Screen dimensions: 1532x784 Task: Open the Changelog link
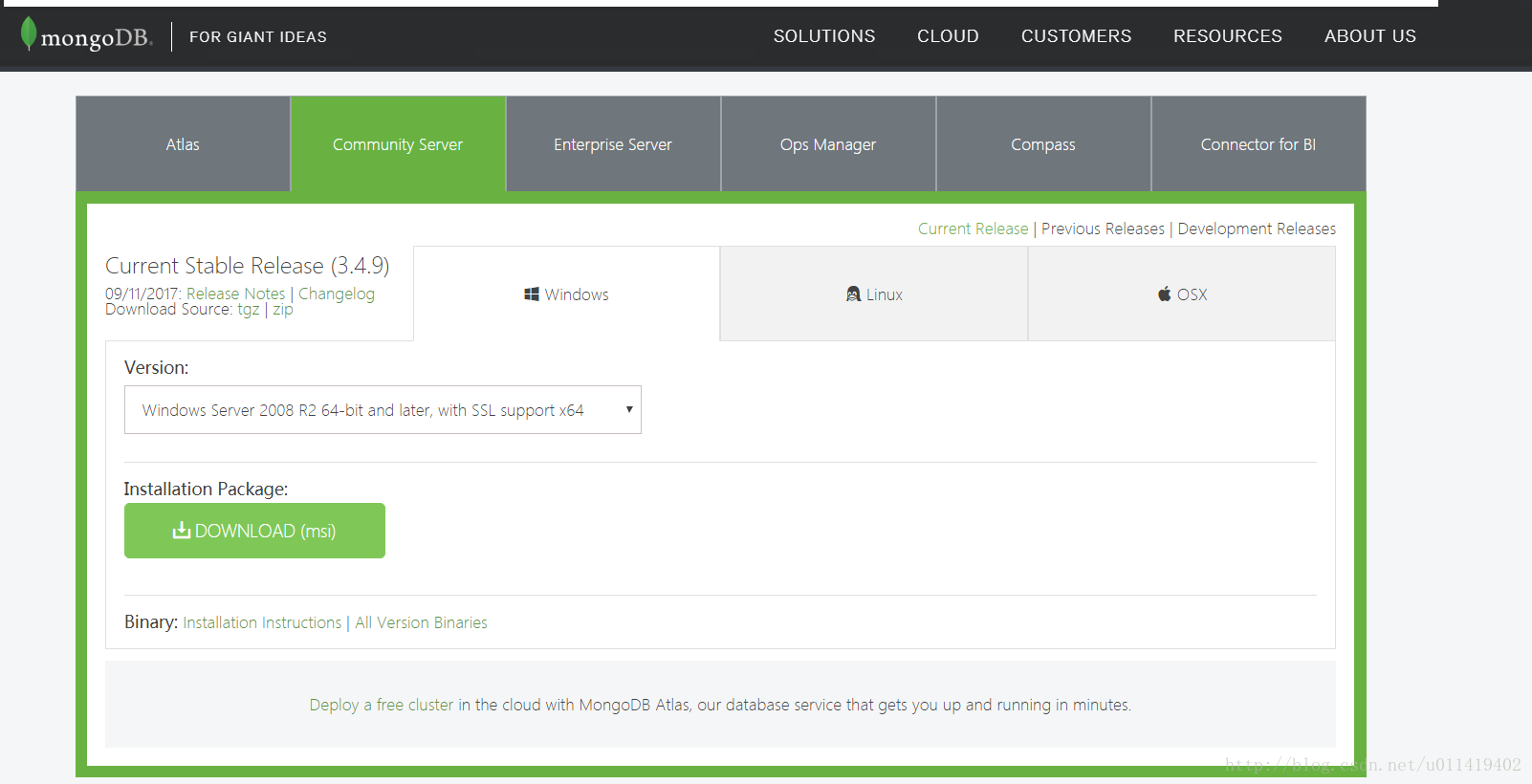(337, 294)
